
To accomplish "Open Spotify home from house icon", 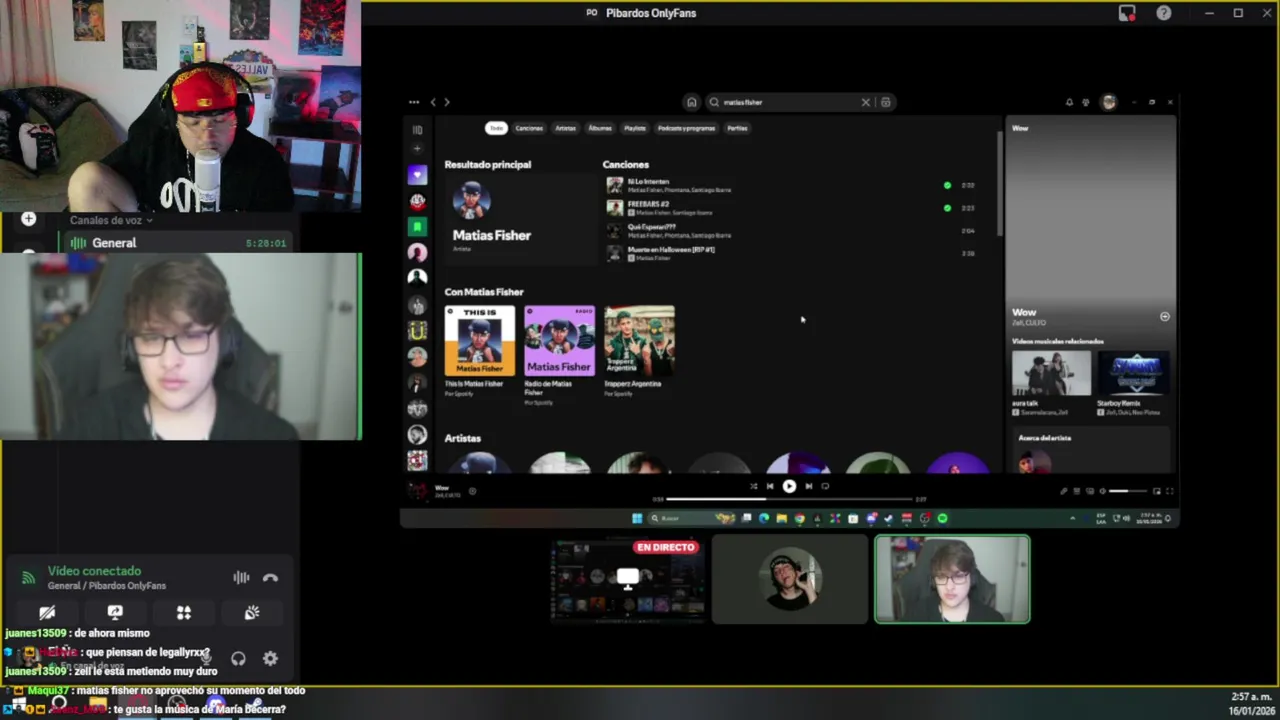I will click(x=691, y=102).
